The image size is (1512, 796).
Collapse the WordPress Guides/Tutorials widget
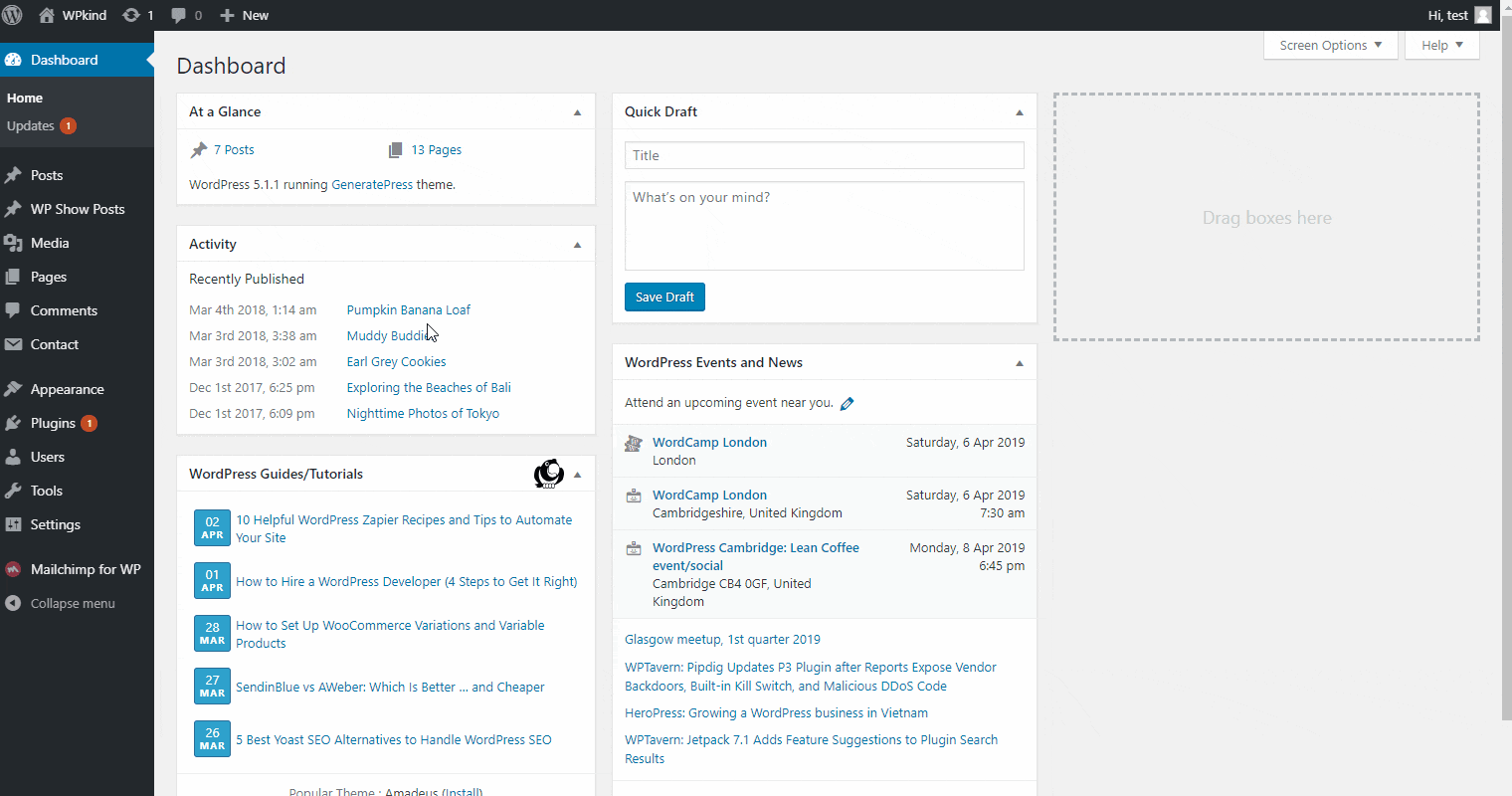pyautogui.click(x=577, y=475)
